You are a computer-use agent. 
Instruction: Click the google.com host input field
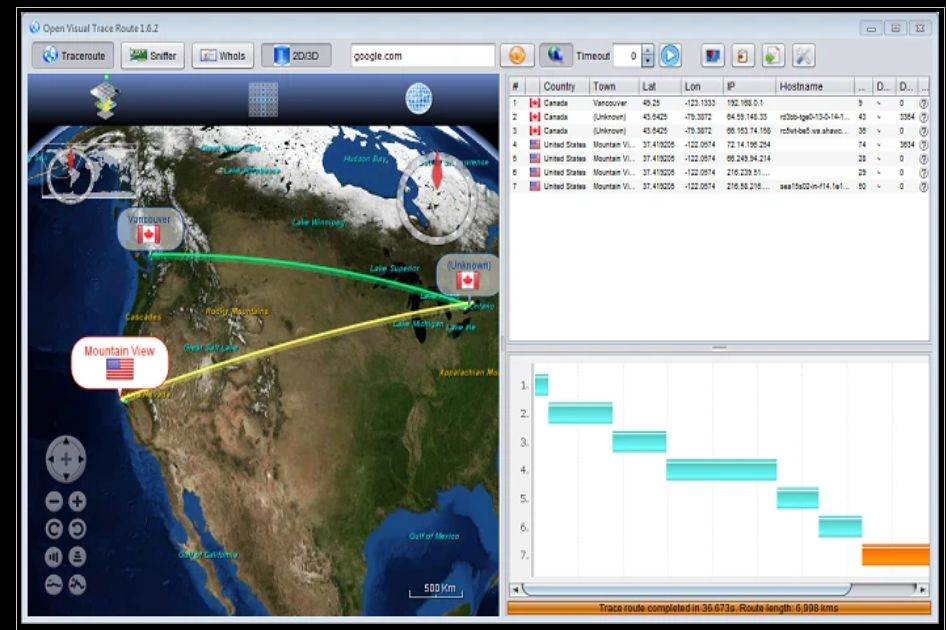(422, 56)
